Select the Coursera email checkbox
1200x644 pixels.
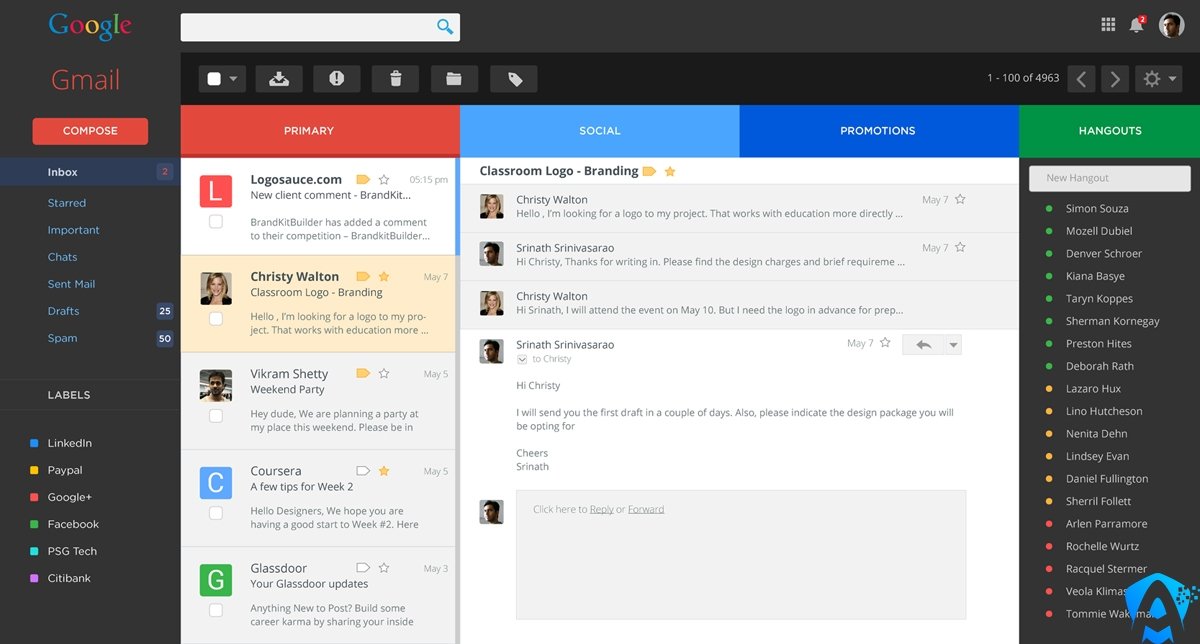click(216, 513)
